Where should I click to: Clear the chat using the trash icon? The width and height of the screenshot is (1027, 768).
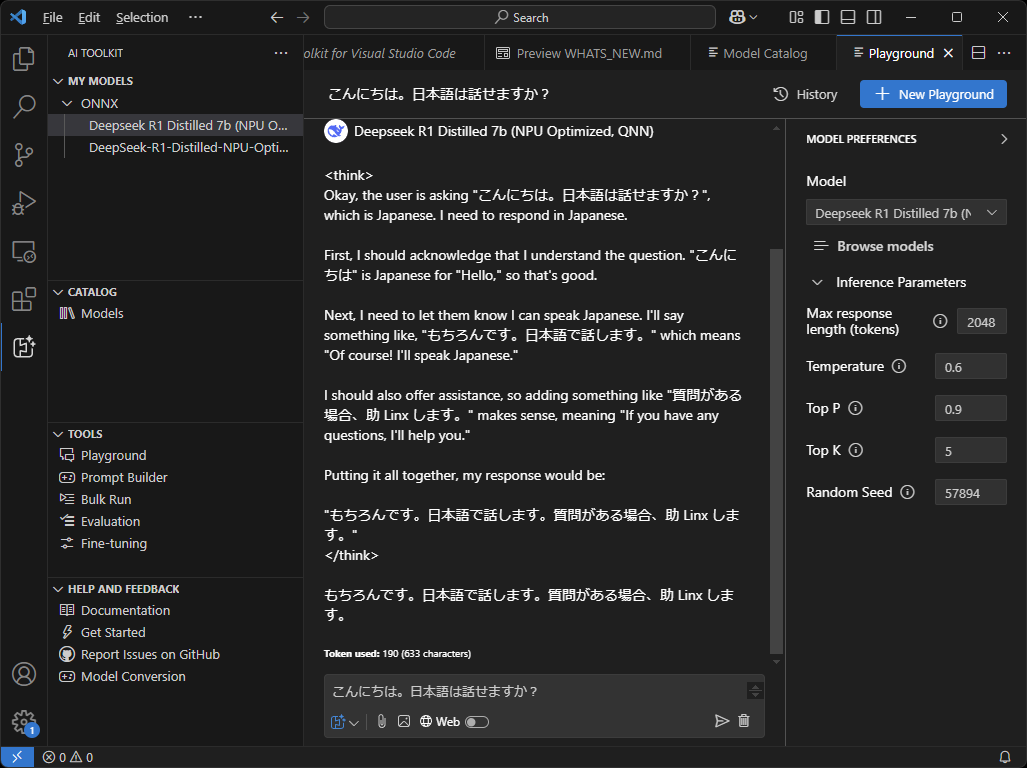point(744,721)
